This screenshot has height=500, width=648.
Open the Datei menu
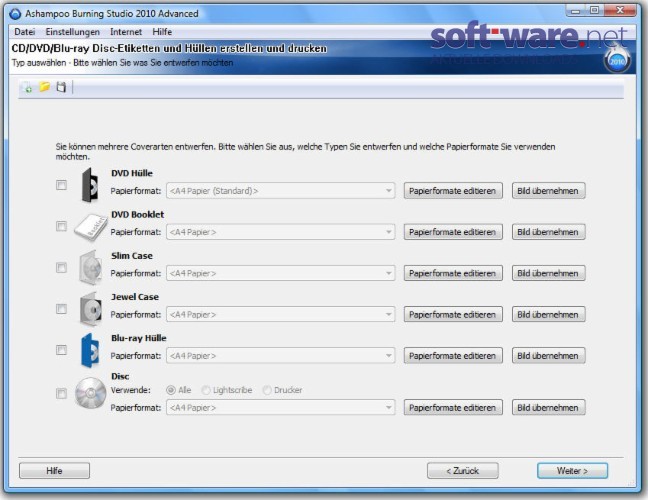[25, 32]
